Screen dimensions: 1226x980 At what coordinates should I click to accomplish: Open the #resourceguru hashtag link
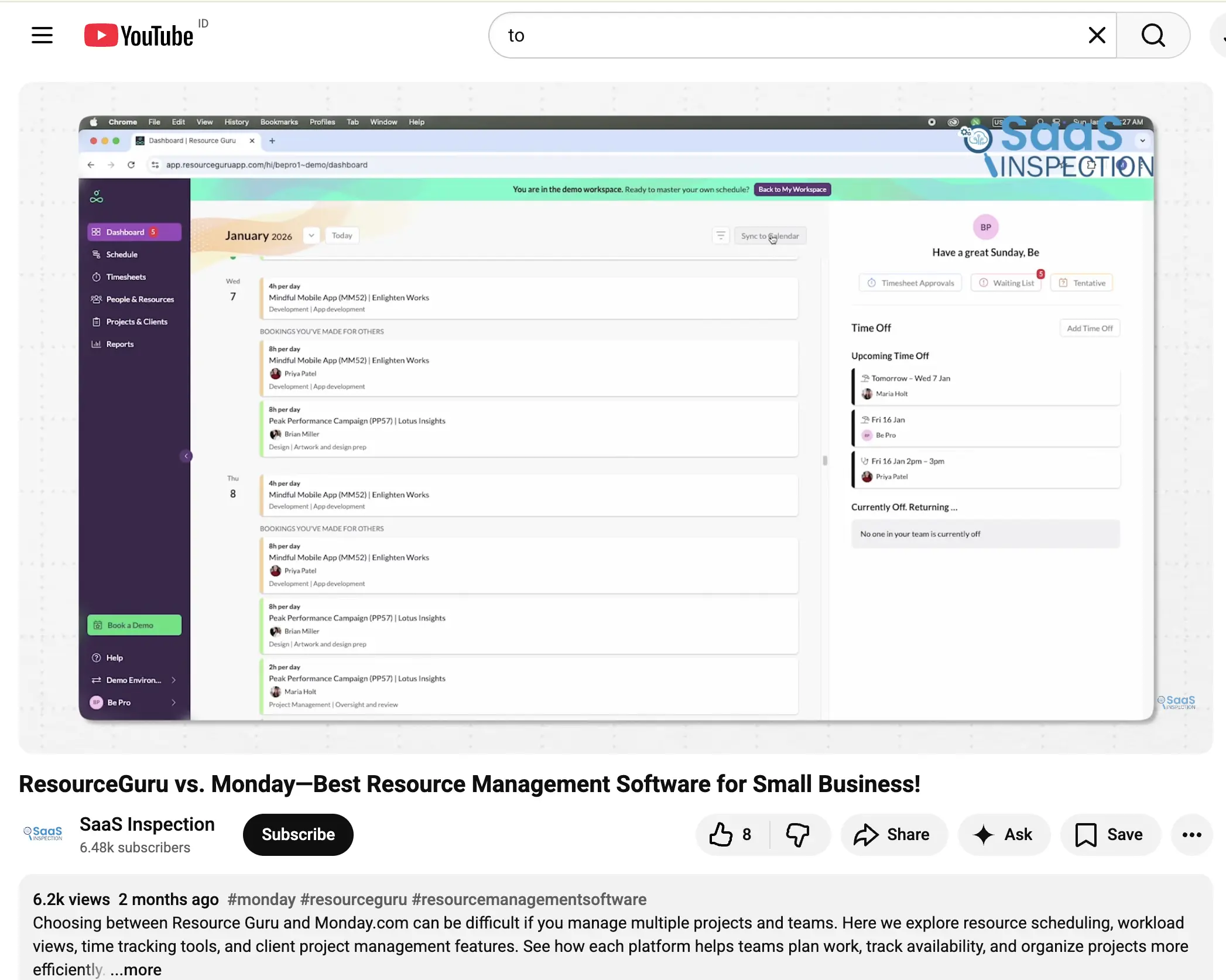(353, 899)
